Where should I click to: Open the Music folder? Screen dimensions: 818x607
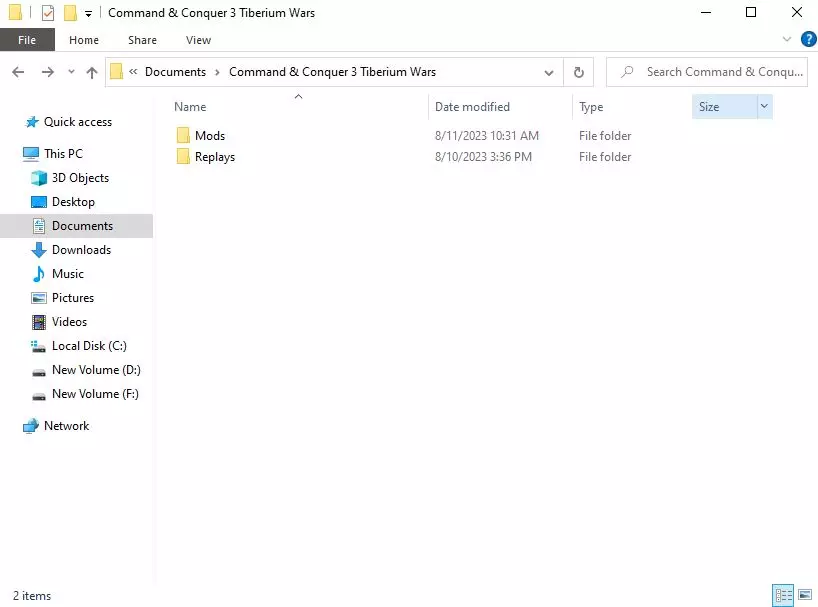tap(68, 274)
